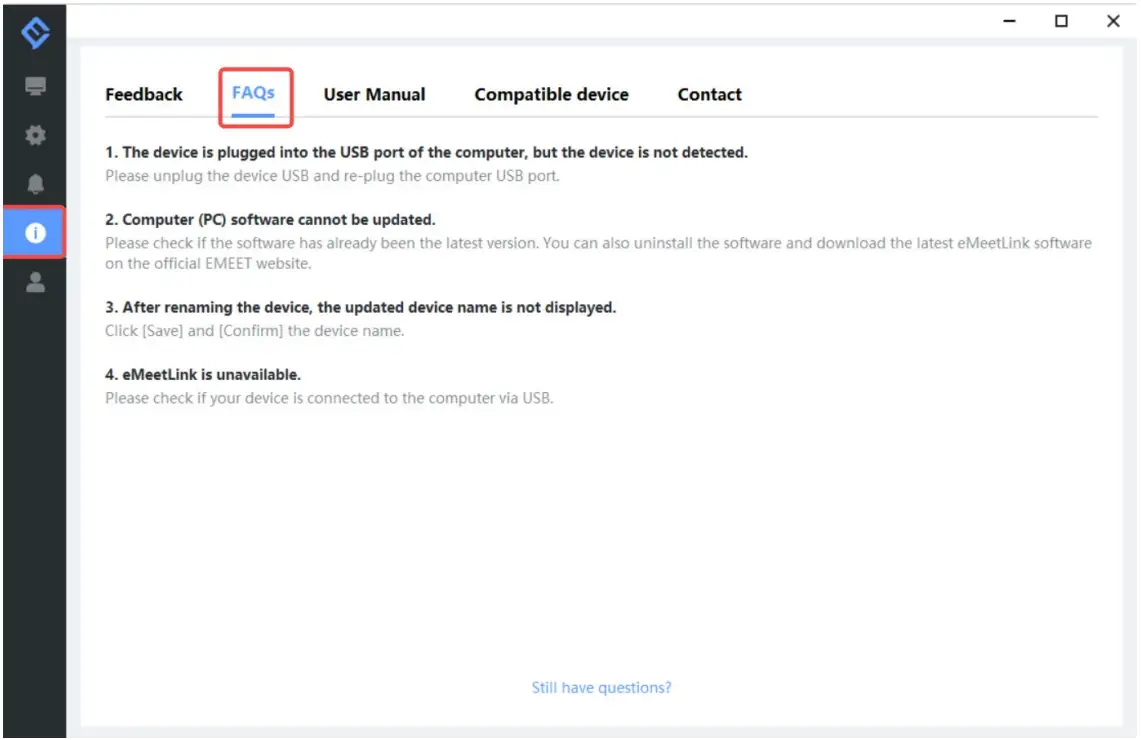Open settings via the gear icon
Viewport: 1141px width, 740px height.
pyautogui.click(x=36, y=135)
